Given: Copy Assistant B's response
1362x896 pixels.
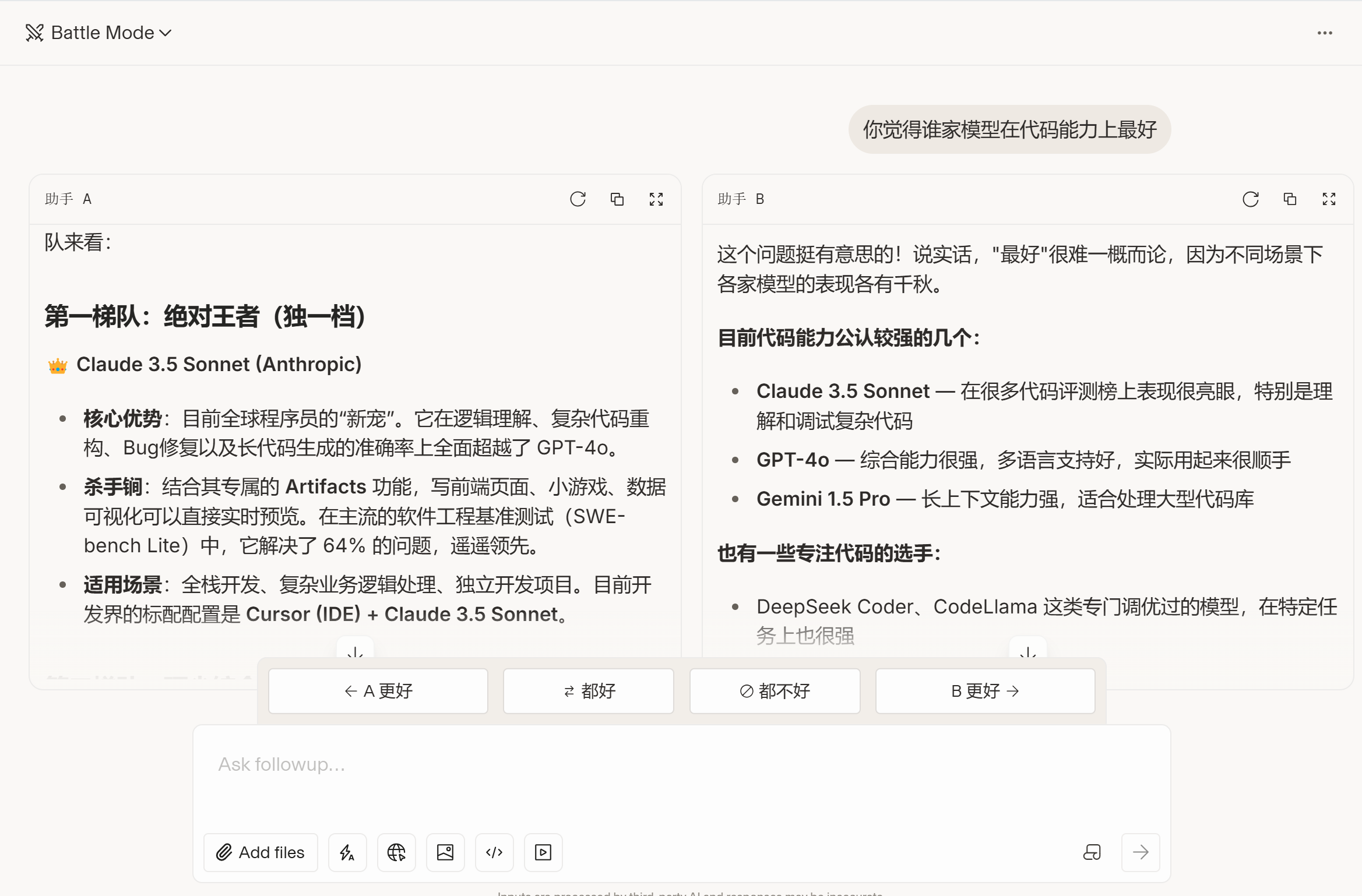Looking at the screenshot, I should pyautogui.click(x=1290, y=199).
